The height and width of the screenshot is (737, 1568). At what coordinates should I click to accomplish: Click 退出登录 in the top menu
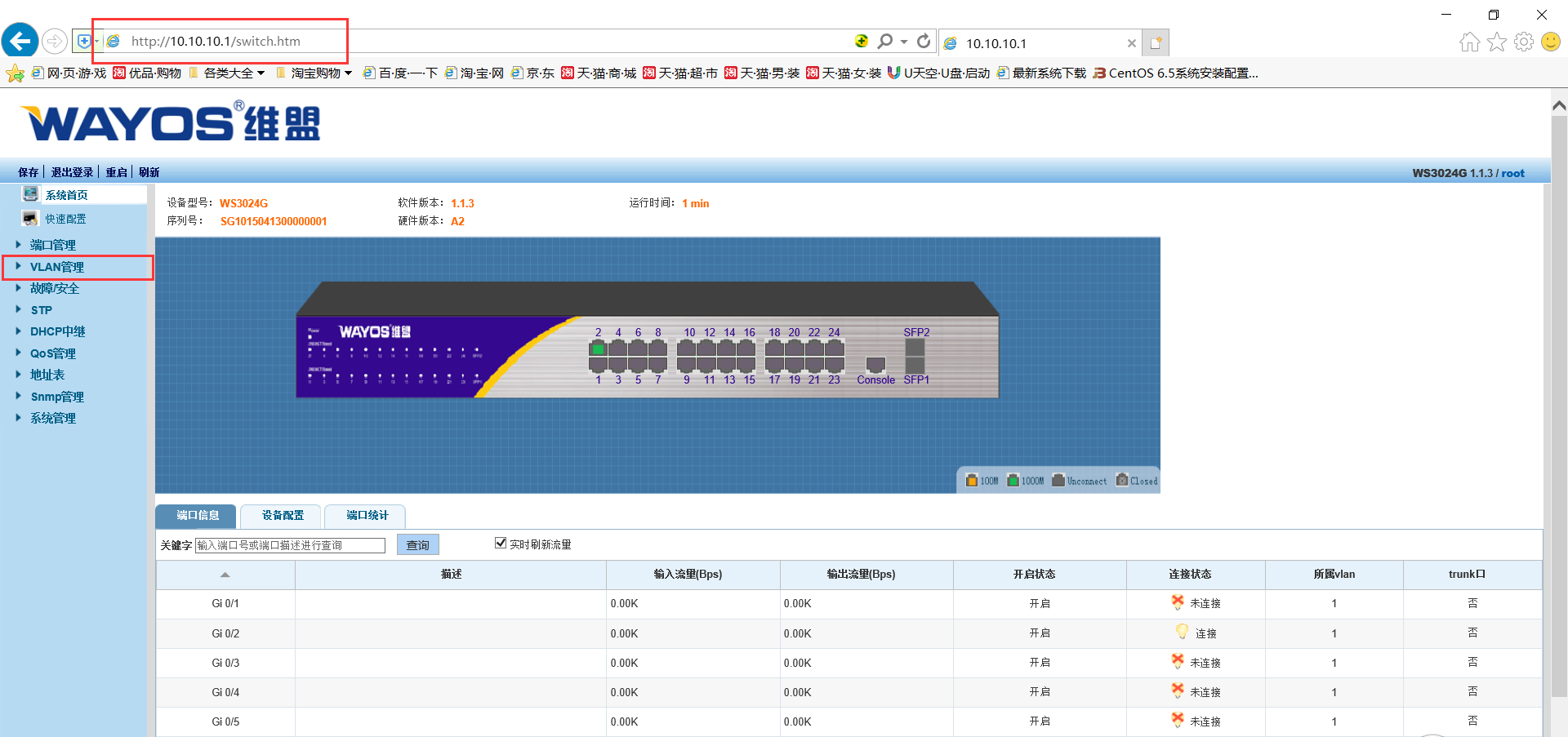pyautogui.click(x=72, y=172)
